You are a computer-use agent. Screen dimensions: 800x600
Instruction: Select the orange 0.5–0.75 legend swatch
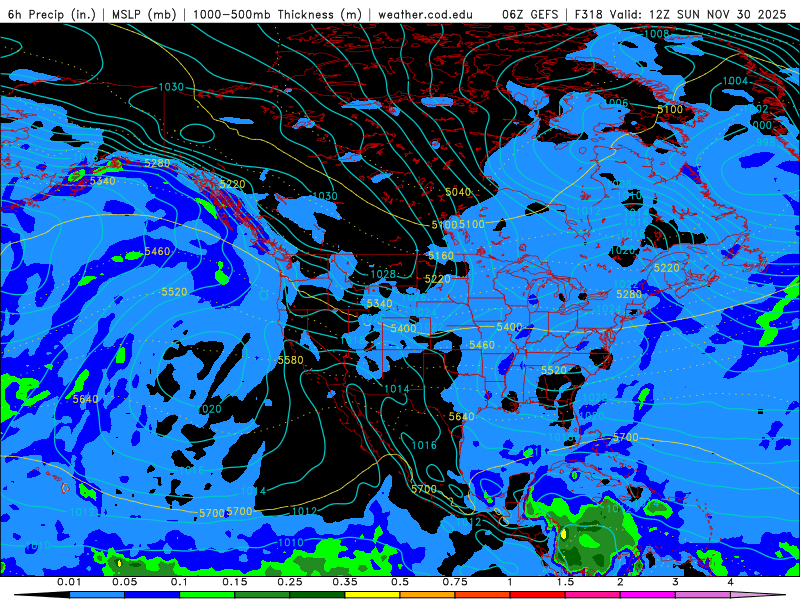[428, 595]
